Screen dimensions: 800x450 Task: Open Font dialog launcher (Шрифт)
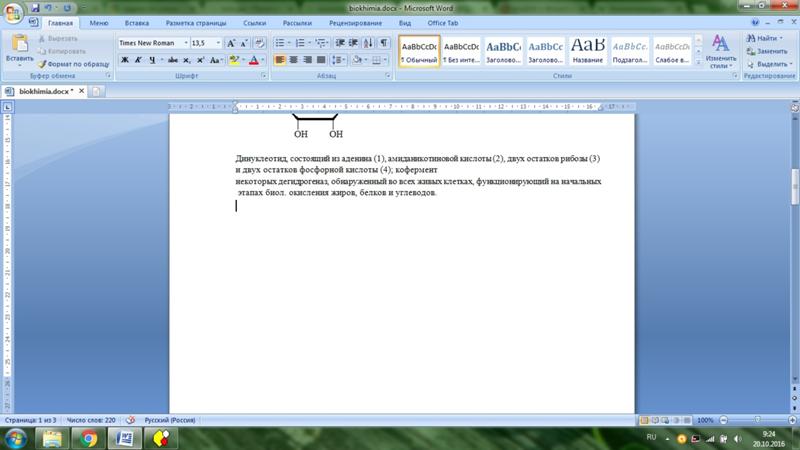pyautogui.click(x=264, y=76)
